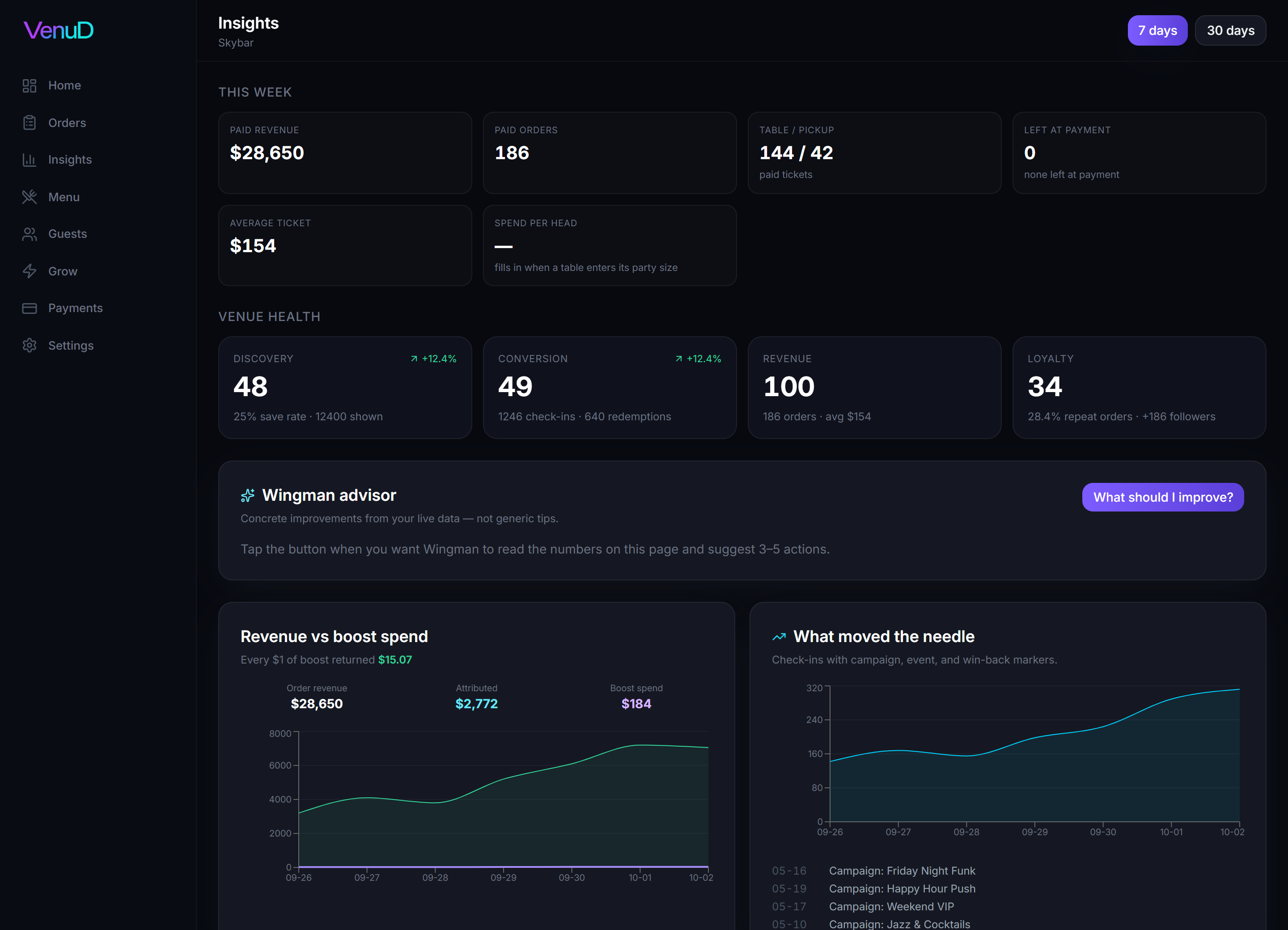The width and height of the screenshot is (1288, 930).
Task: Open the Payments label in sidebar
Action: [76, 309]
